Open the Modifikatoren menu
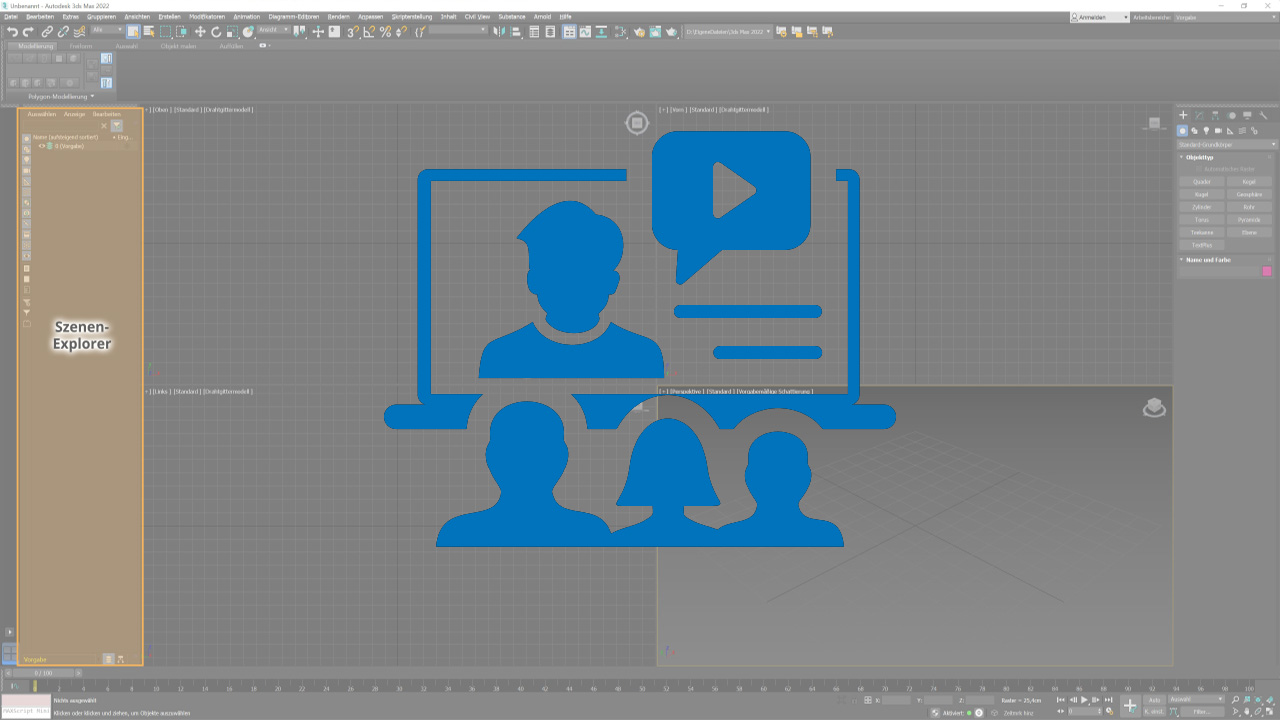The width and height of the screenshot is (1280, 720). (x=207, y=17)
